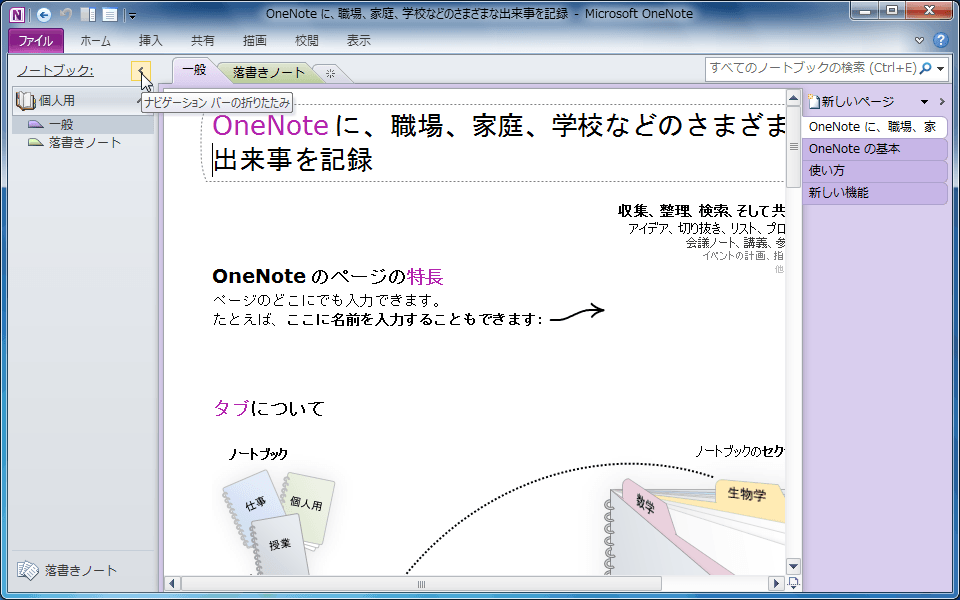This screenshot has height=600, width=960.
Task: Click in the notebook search box
Action: click(x=811, y=68)
